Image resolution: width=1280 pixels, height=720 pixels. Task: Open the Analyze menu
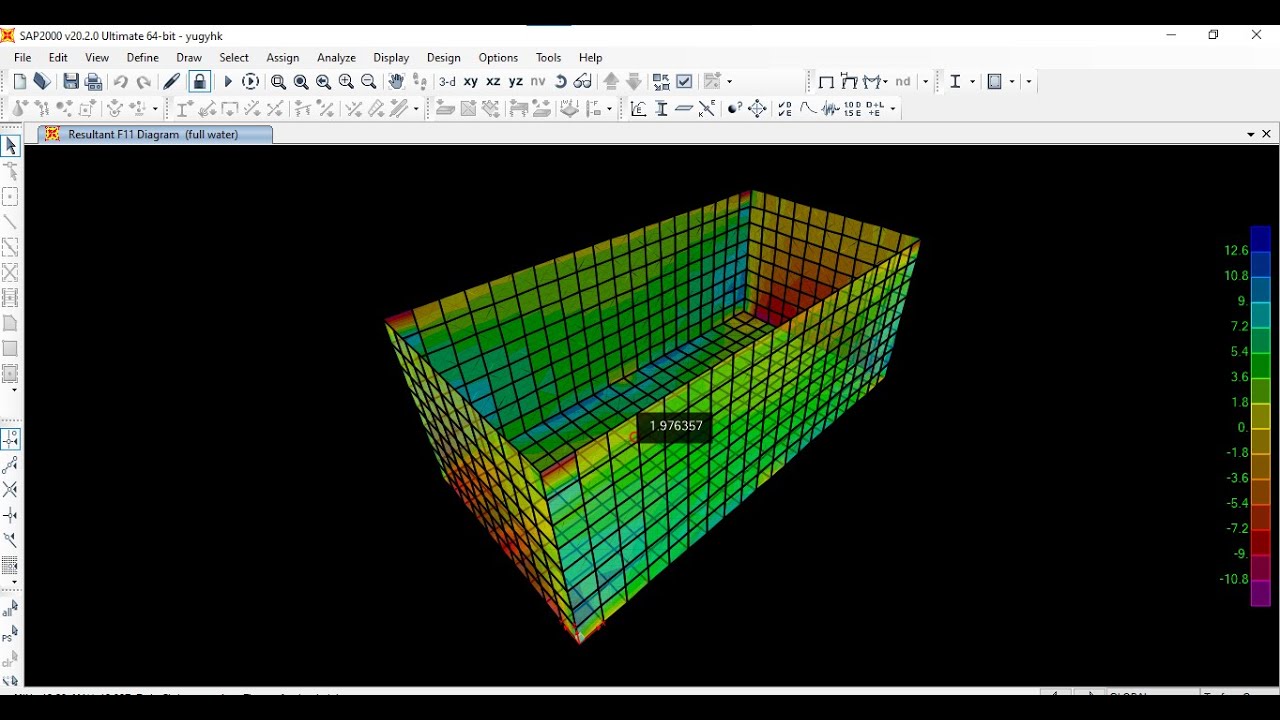[x=336, y=58]
